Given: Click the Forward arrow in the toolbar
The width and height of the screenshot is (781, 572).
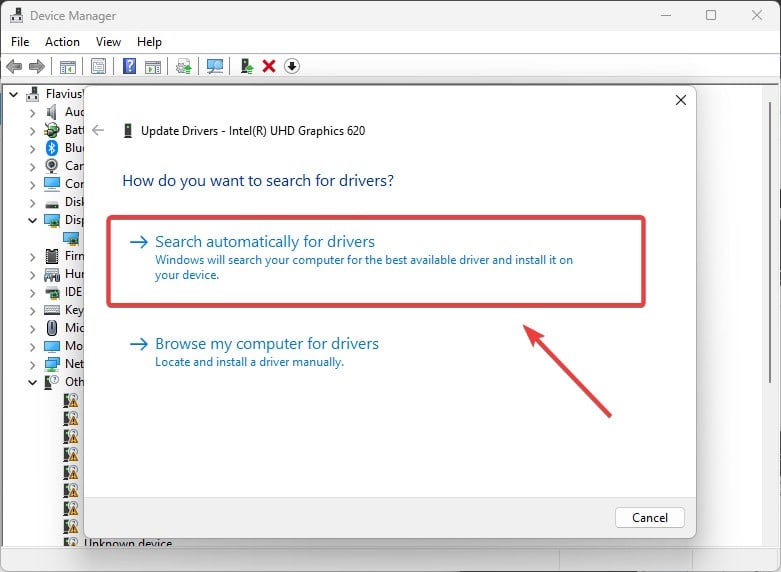Looking at the screenshot, I should coord(37,66).
